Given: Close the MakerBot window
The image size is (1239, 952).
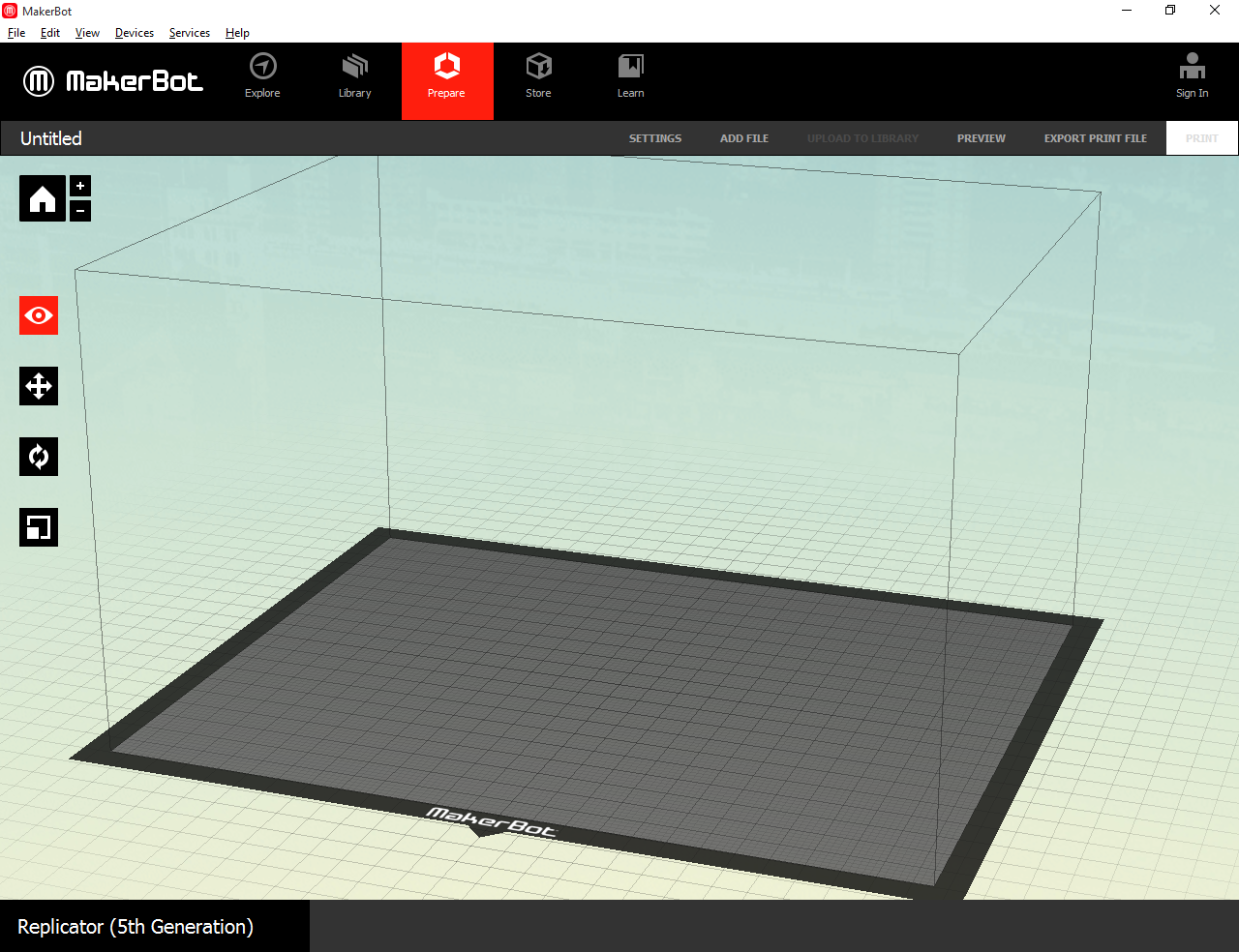Looking at the screenshot, I should click(x=1215, y=11).
